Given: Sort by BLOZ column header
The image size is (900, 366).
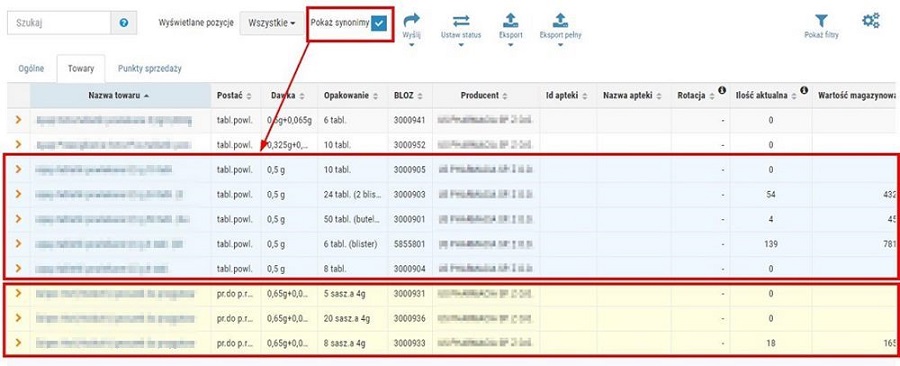Looking at the screenshot, I should (411, 96).
